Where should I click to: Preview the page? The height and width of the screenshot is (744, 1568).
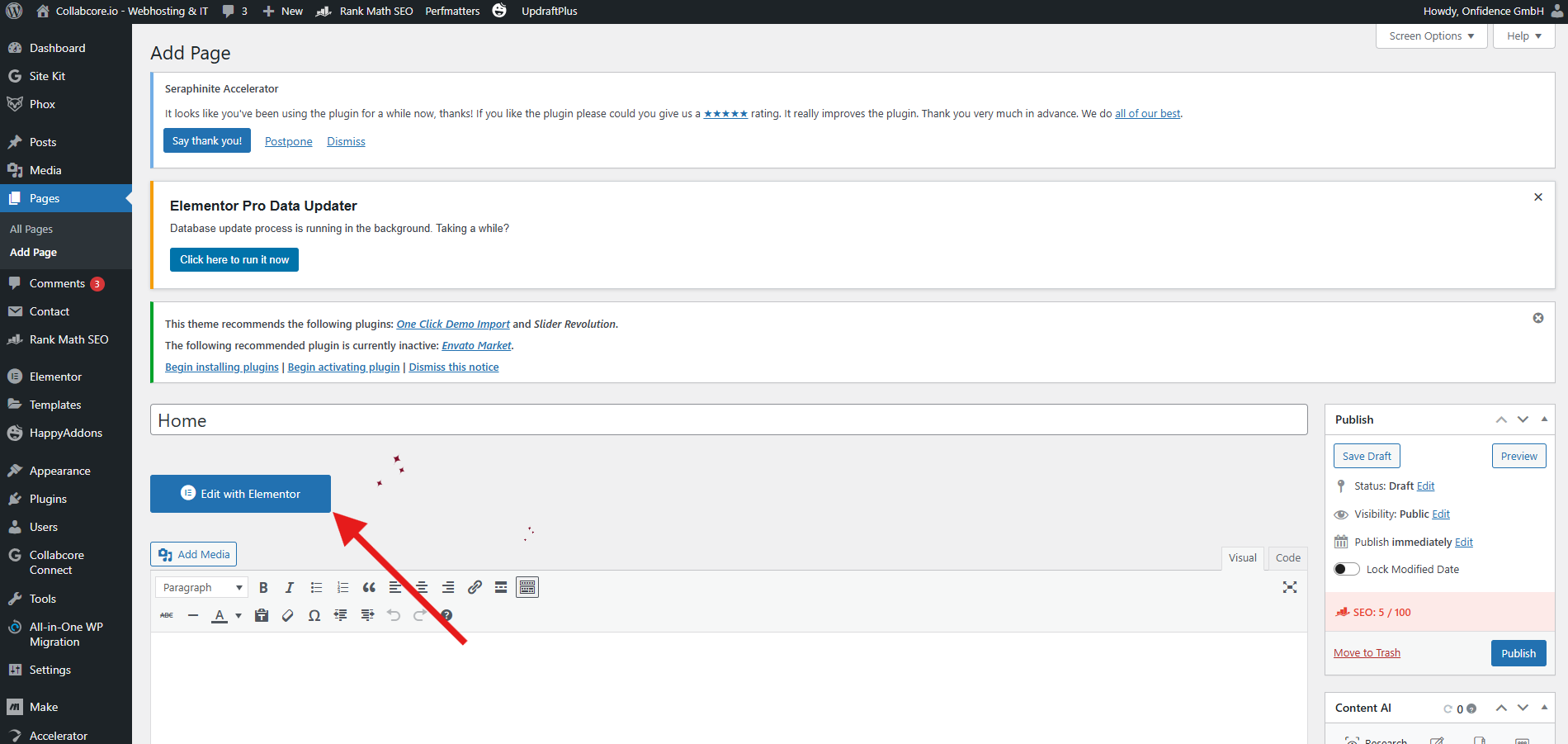[1518, 457]
